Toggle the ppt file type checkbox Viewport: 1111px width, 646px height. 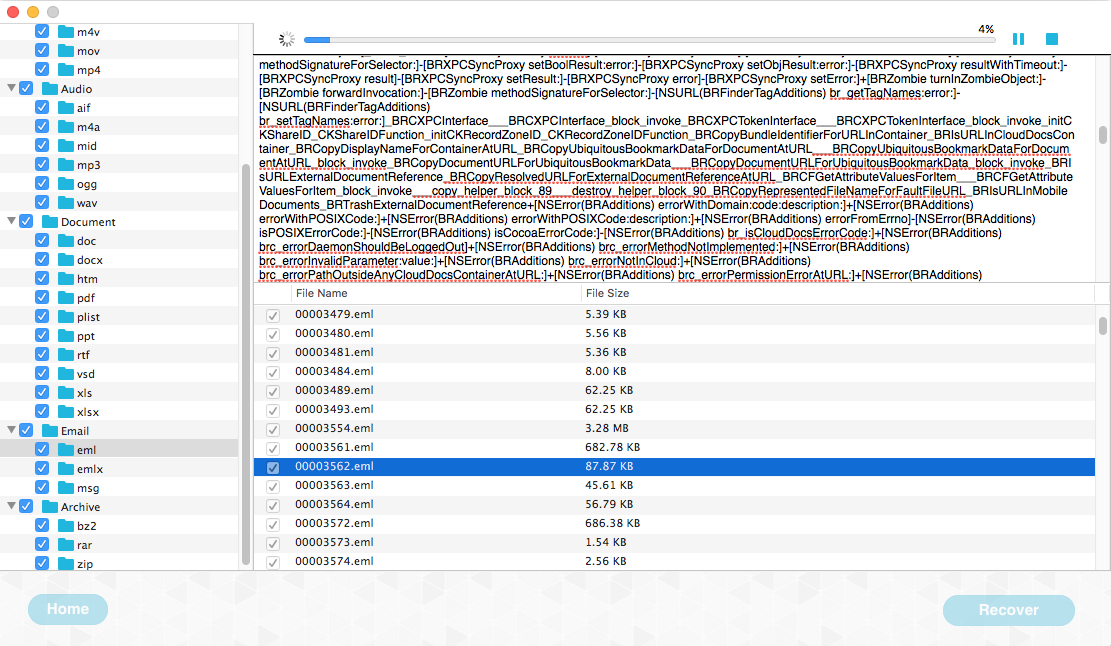[x=42, y=336]
